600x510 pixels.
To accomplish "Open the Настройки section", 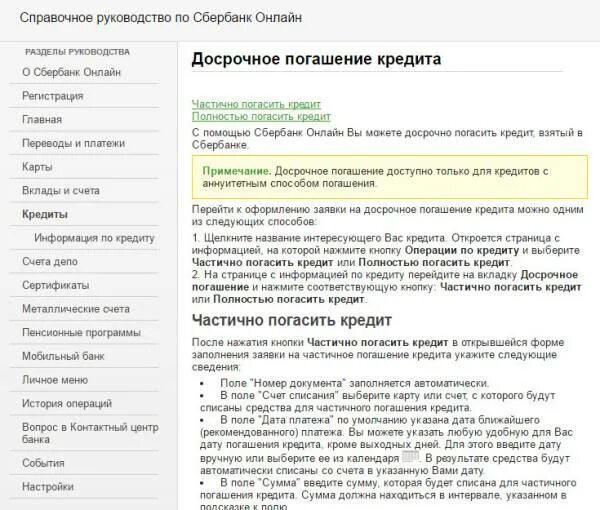I will (48, 487).
